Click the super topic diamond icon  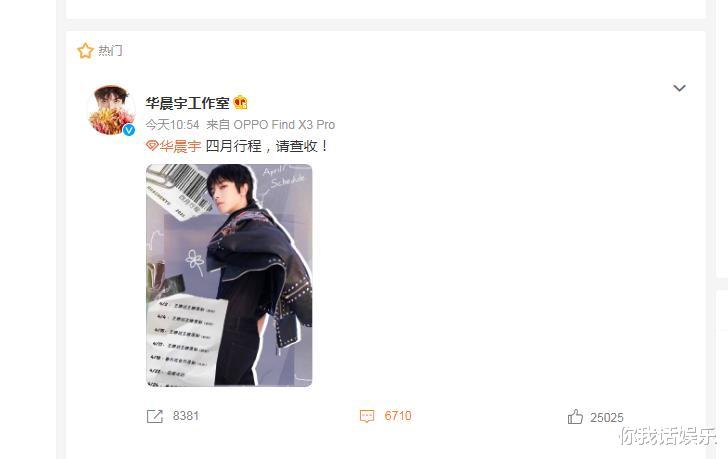152,146
